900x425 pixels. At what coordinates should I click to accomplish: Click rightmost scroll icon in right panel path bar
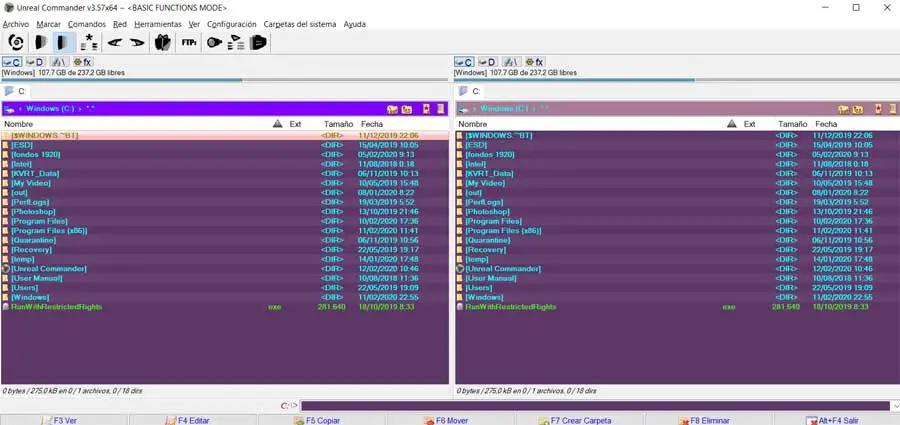893,109
